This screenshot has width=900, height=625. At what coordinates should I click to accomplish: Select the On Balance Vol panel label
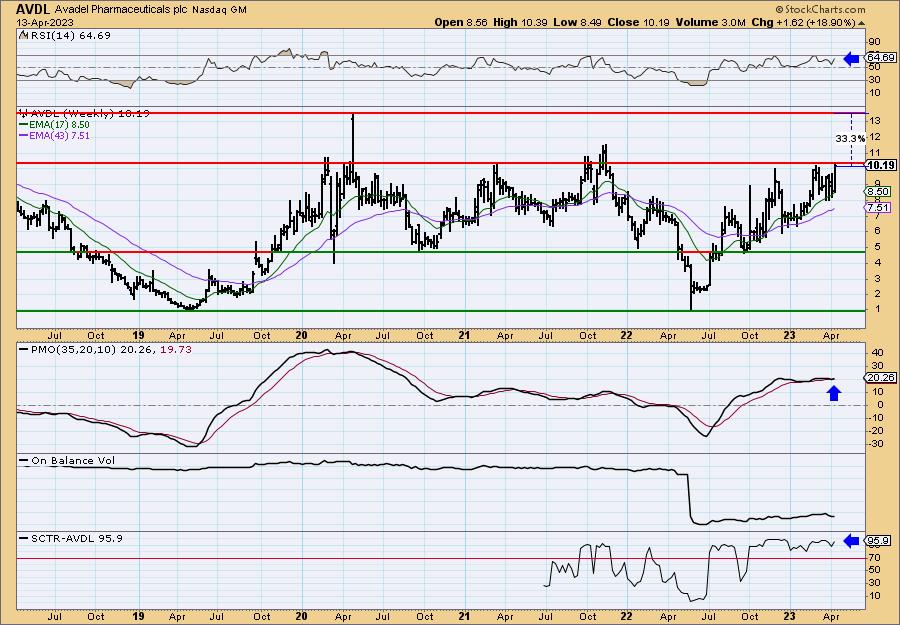click(x=73, y=461)
